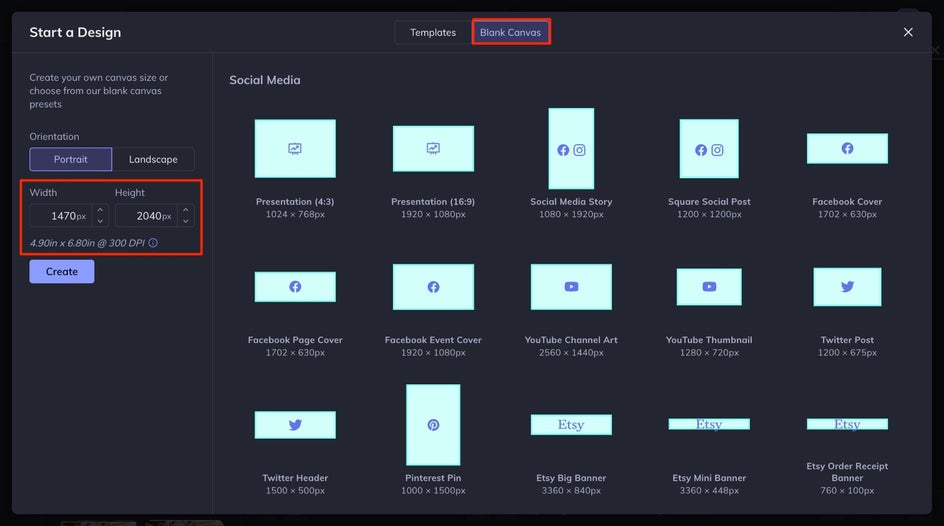
Task: Increase height with the up arrow
Action: [185, 210]
